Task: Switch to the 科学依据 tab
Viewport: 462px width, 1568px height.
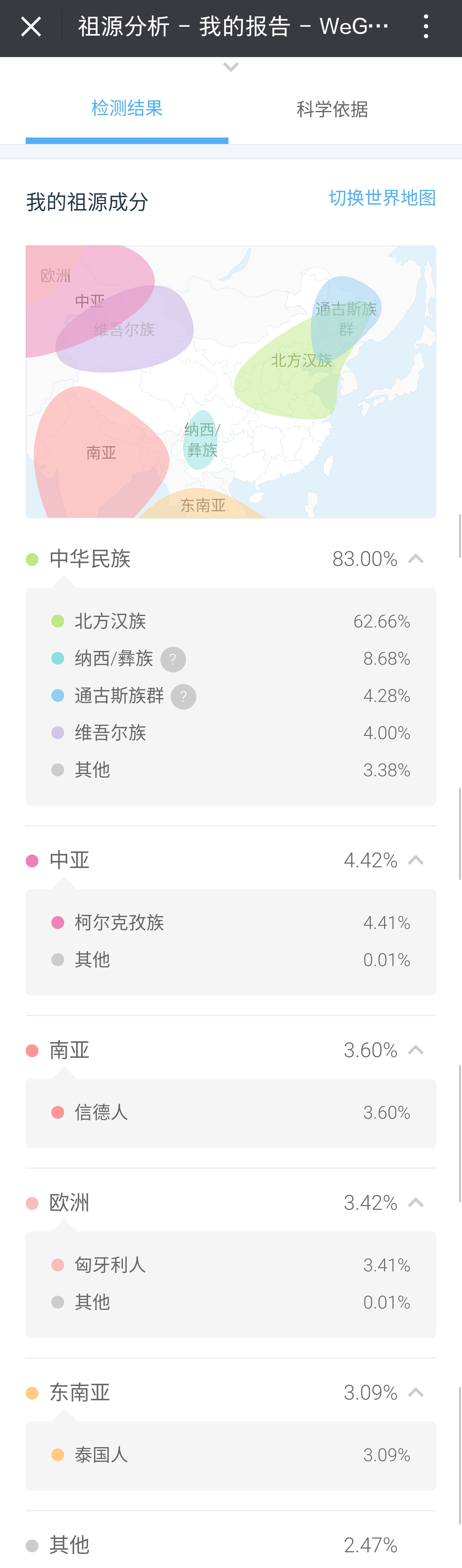Action: (332, 110)
